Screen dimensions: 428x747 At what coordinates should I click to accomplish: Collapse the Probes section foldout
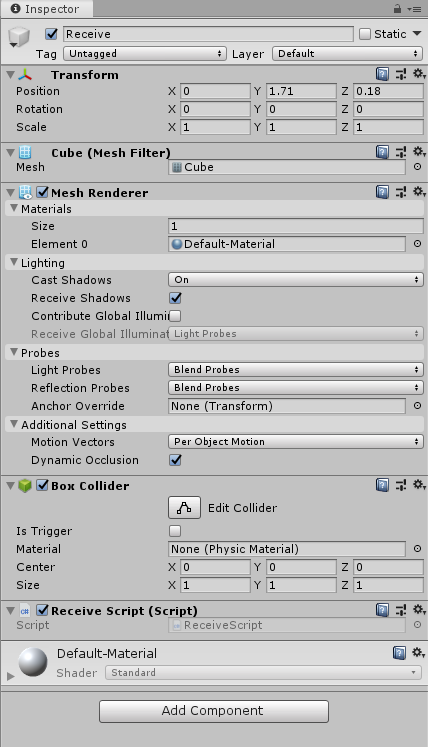14,352
